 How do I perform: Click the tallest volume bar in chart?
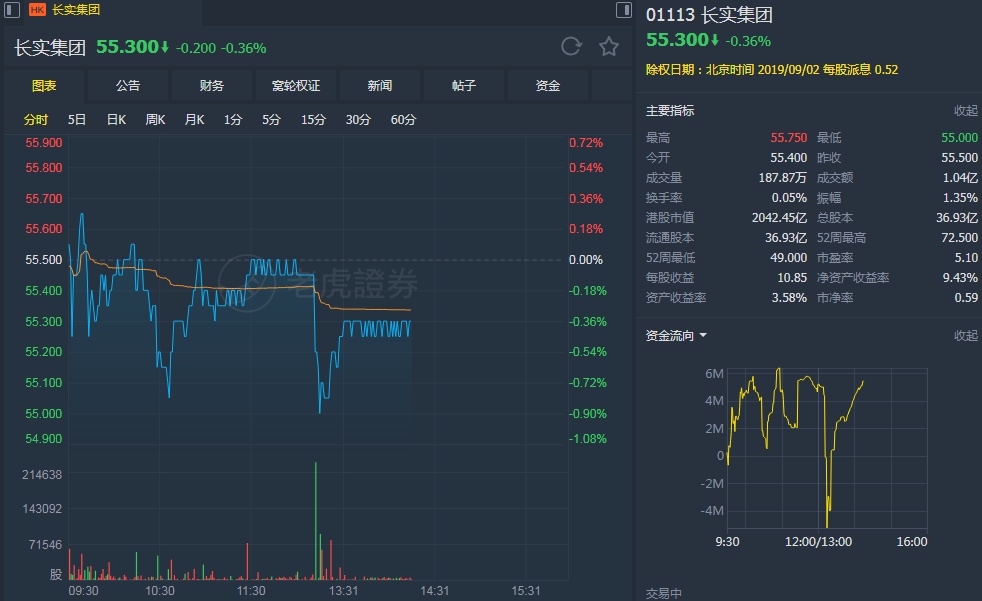click(x=316, y=520)
